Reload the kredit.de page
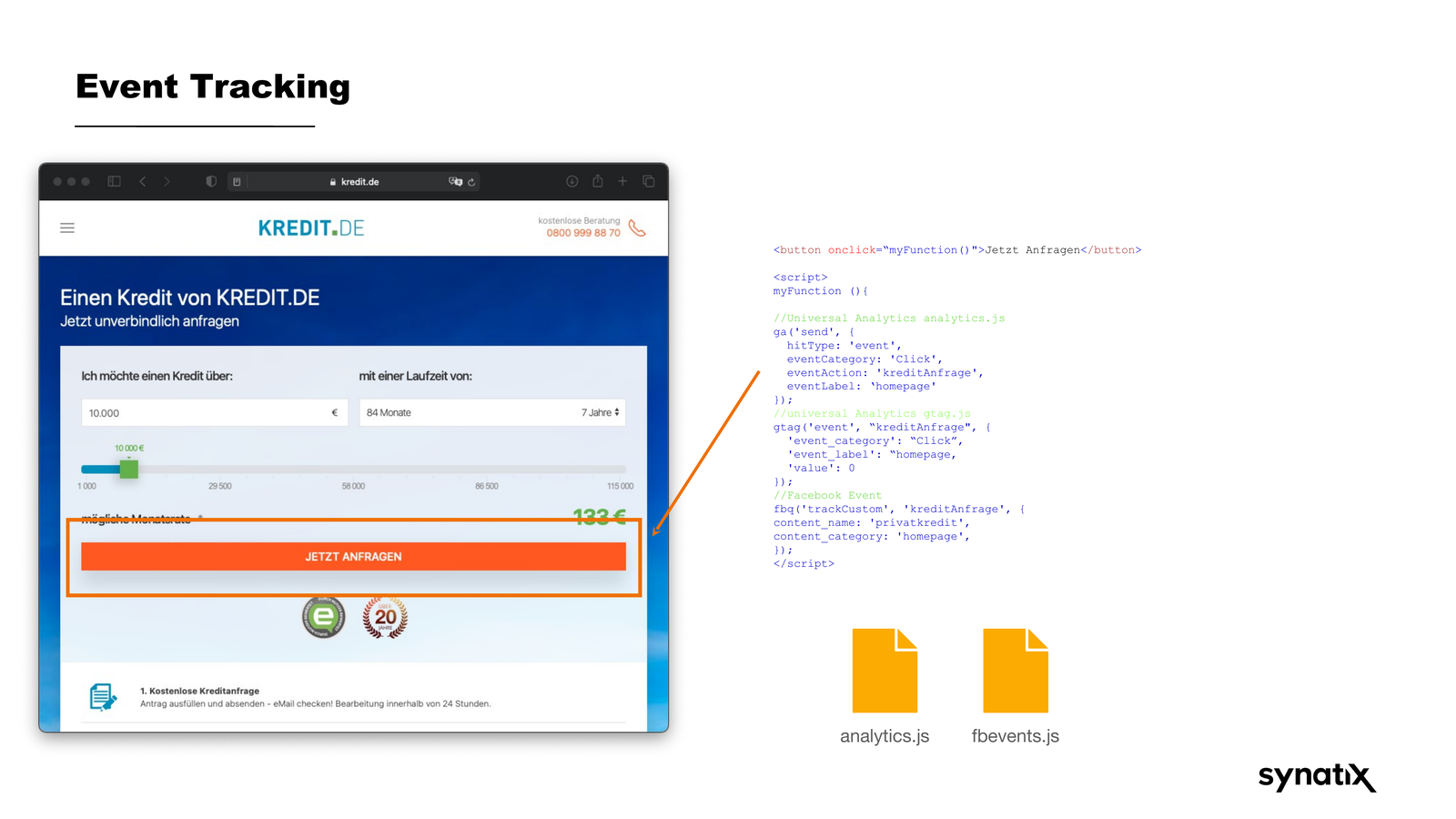Screen dimensions: 1456x819 click(471, 182)
